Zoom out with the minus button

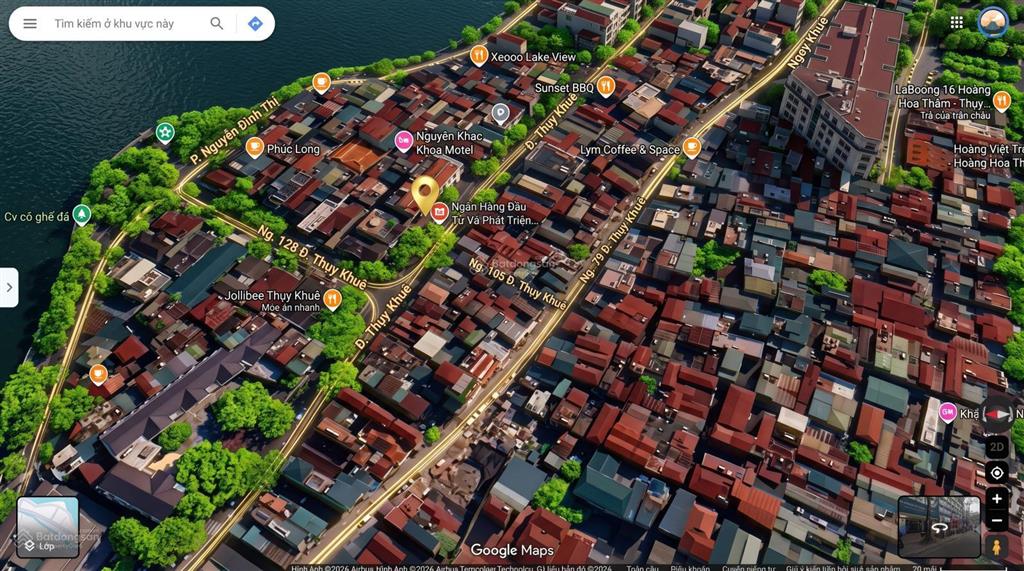[997, 521]
